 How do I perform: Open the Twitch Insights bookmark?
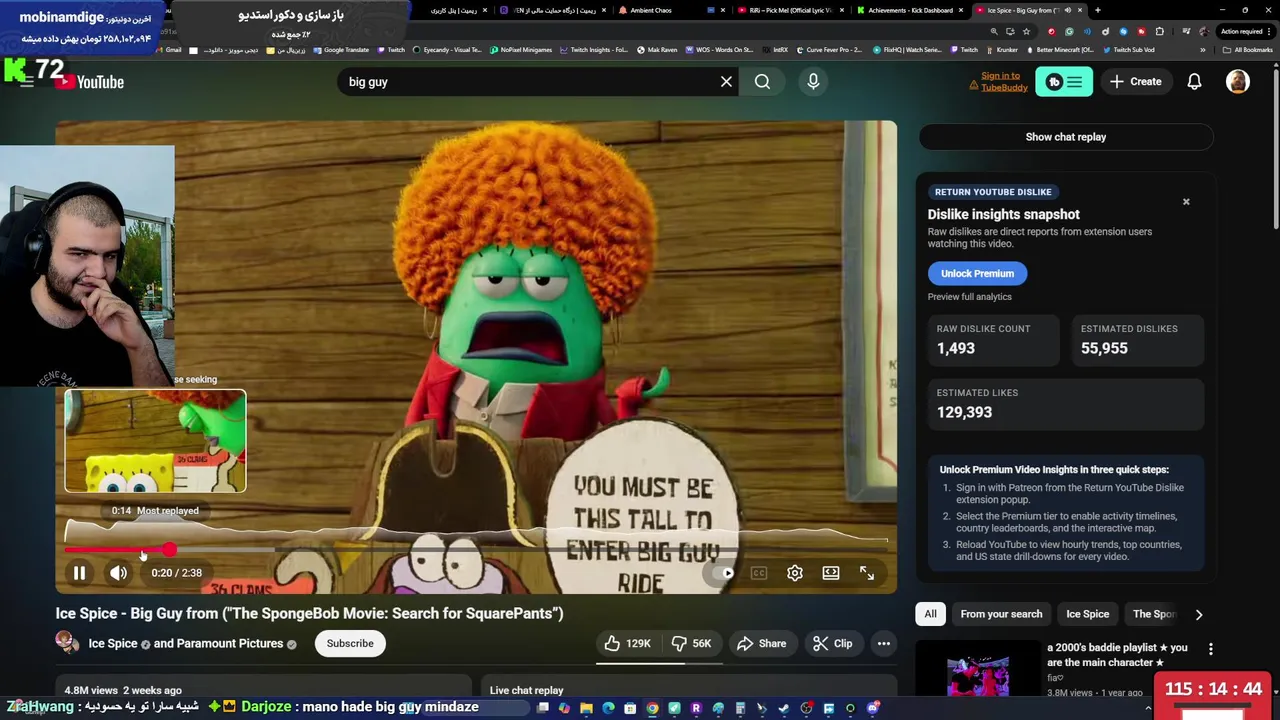[594, 50]
